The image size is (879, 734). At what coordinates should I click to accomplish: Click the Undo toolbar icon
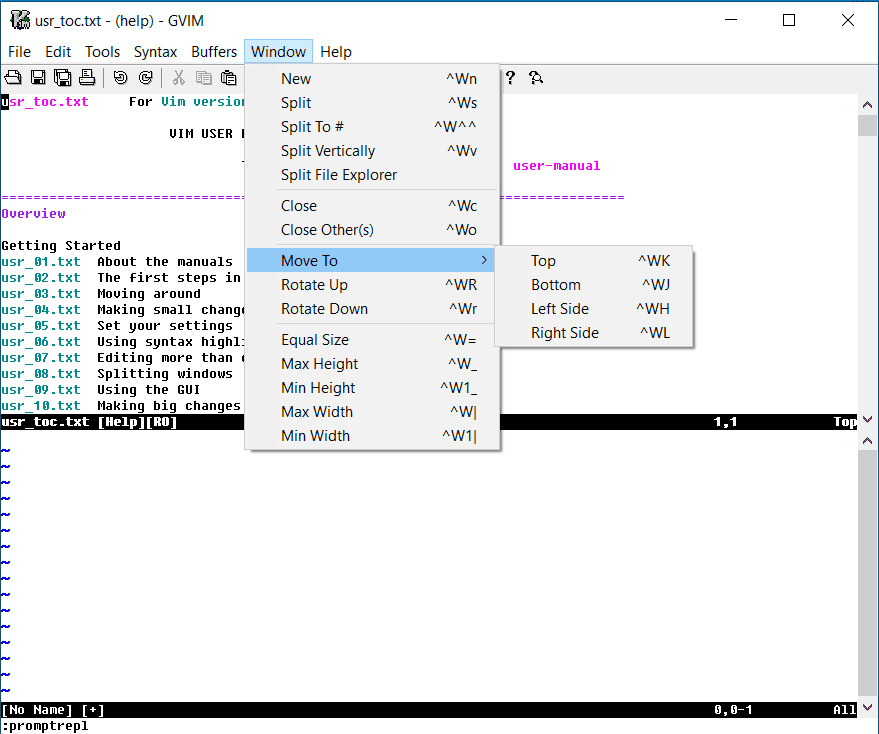pyautogui.click(x=120, y=77)
